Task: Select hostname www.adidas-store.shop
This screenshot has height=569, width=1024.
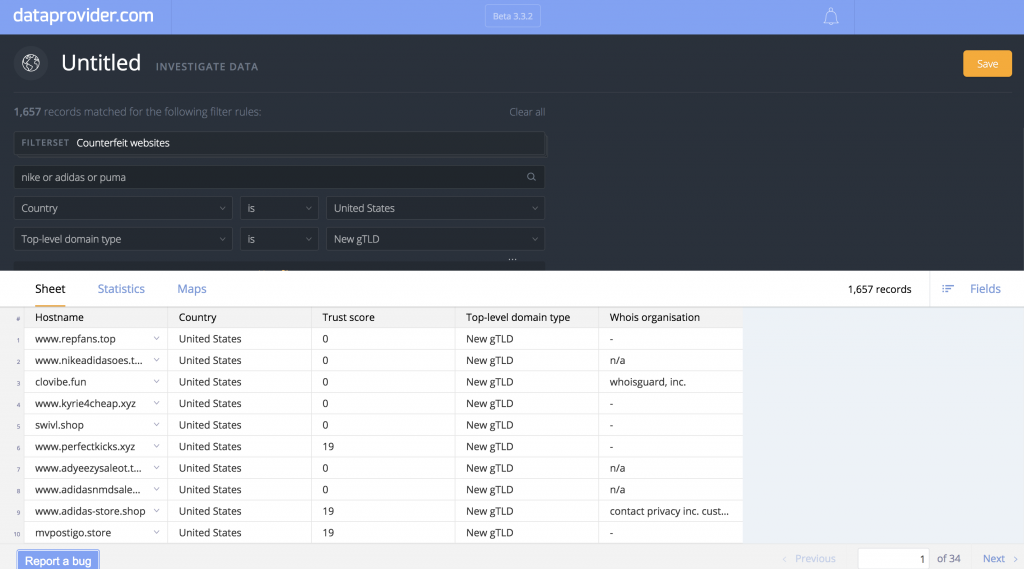Action: tap(90, 512)
